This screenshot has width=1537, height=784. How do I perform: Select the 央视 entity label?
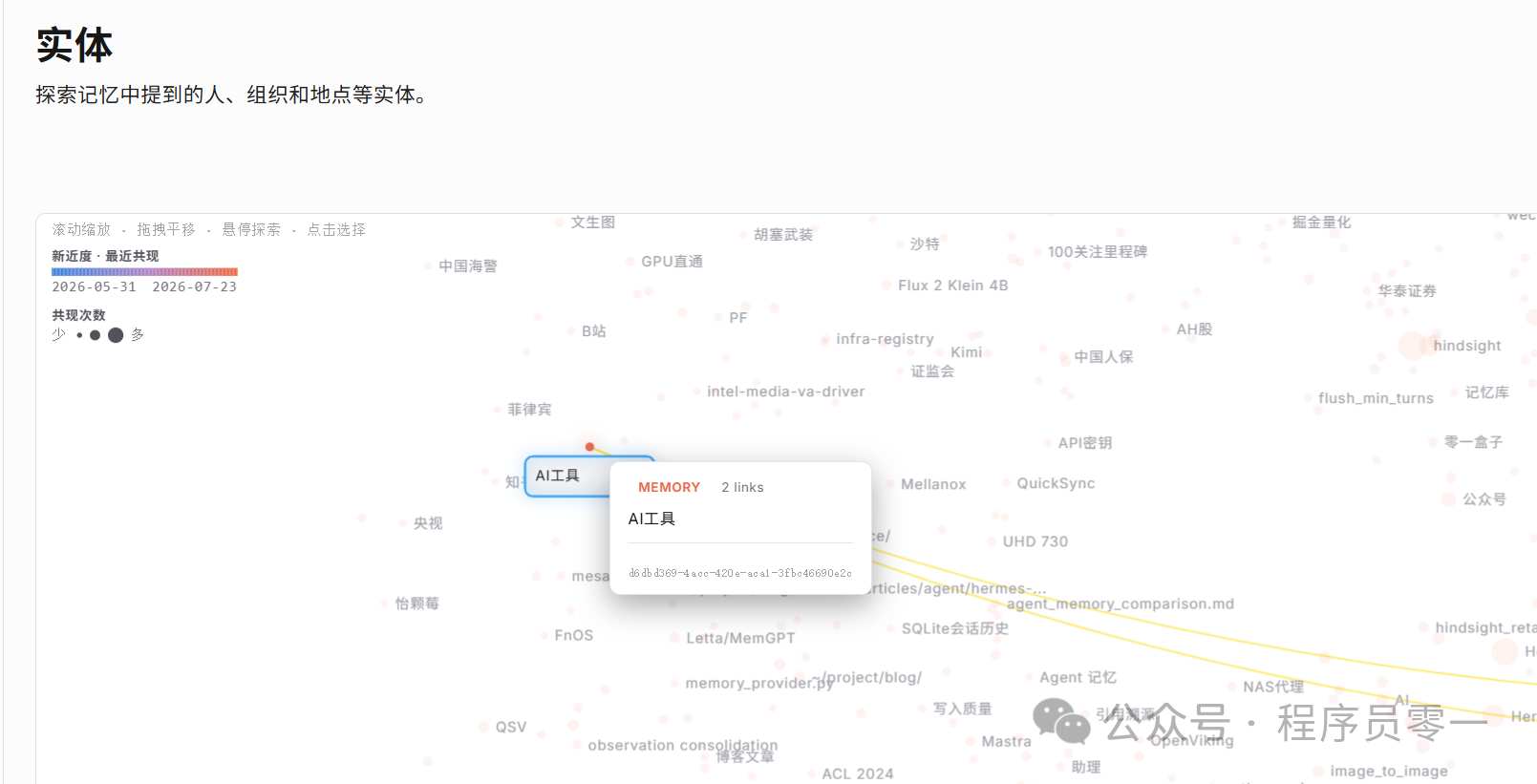pos(428,523)
